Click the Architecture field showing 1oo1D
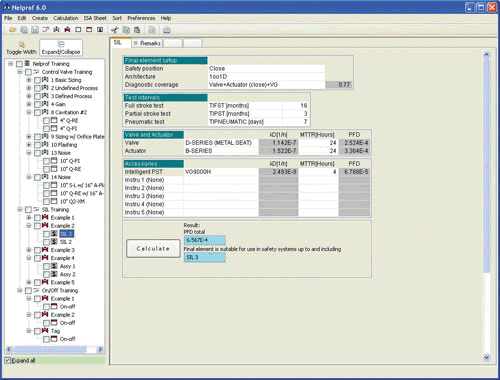500x380 pixels. (x=266, y=76)
